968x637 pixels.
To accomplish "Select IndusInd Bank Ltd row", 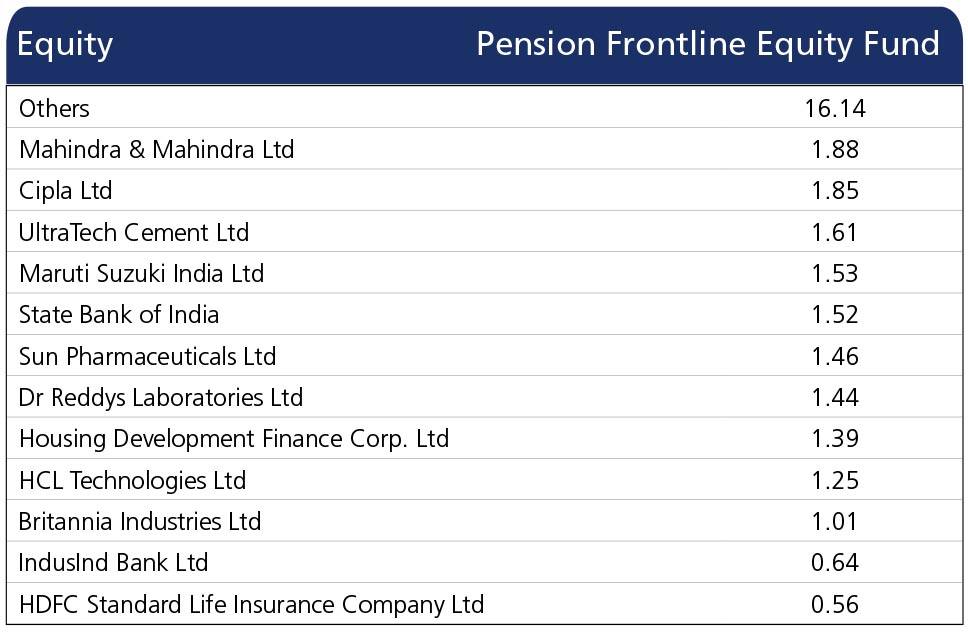I will 484,563.
